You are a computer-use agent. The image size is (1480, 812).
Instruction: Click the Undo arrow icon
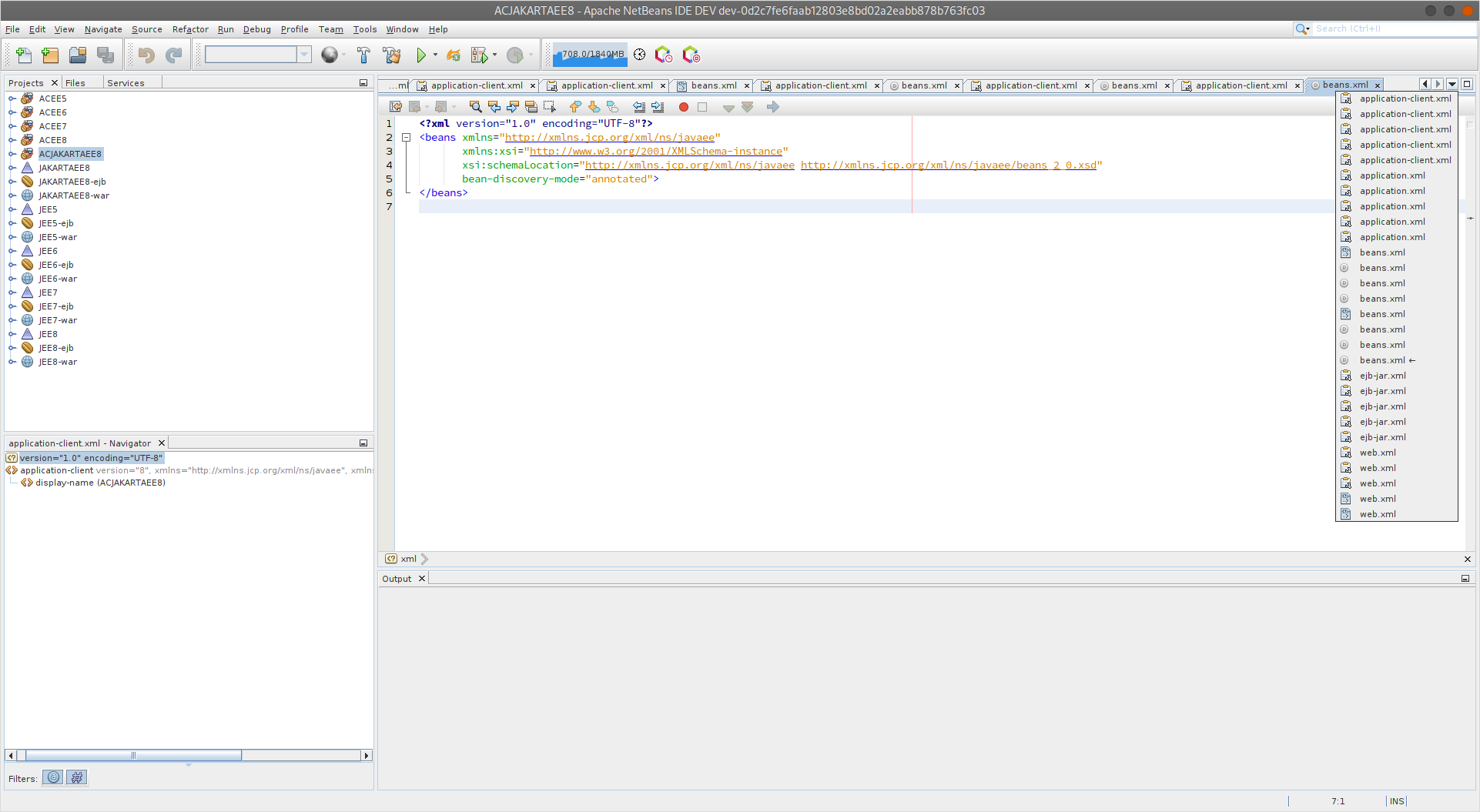click(146, 55)
